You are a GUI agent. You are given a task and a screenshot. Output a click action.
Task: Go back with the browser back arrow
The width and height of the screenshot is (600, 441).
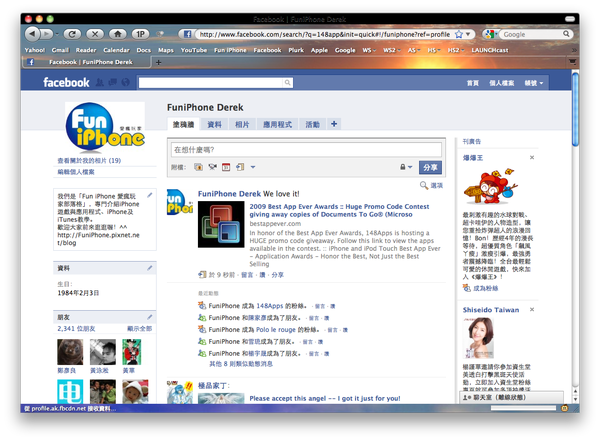pos(33,34)
